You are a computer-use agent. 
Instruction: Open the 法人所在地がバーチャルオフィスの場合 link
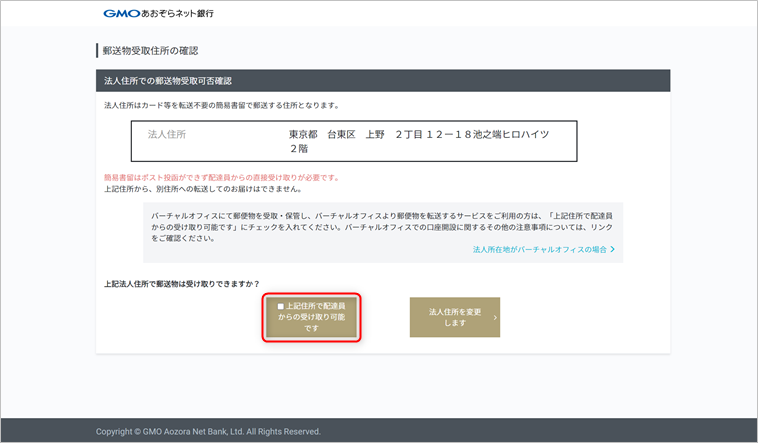(x=539, y=249)
